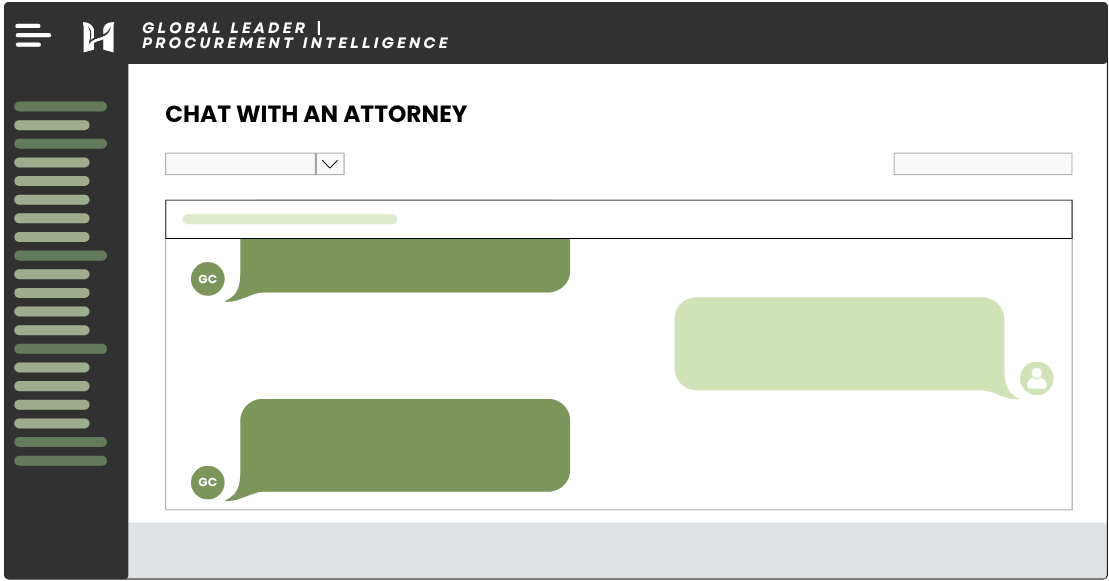1109x581 pixels.
Task: Expand the dropdown arrow under the heading
Action: 330,164
